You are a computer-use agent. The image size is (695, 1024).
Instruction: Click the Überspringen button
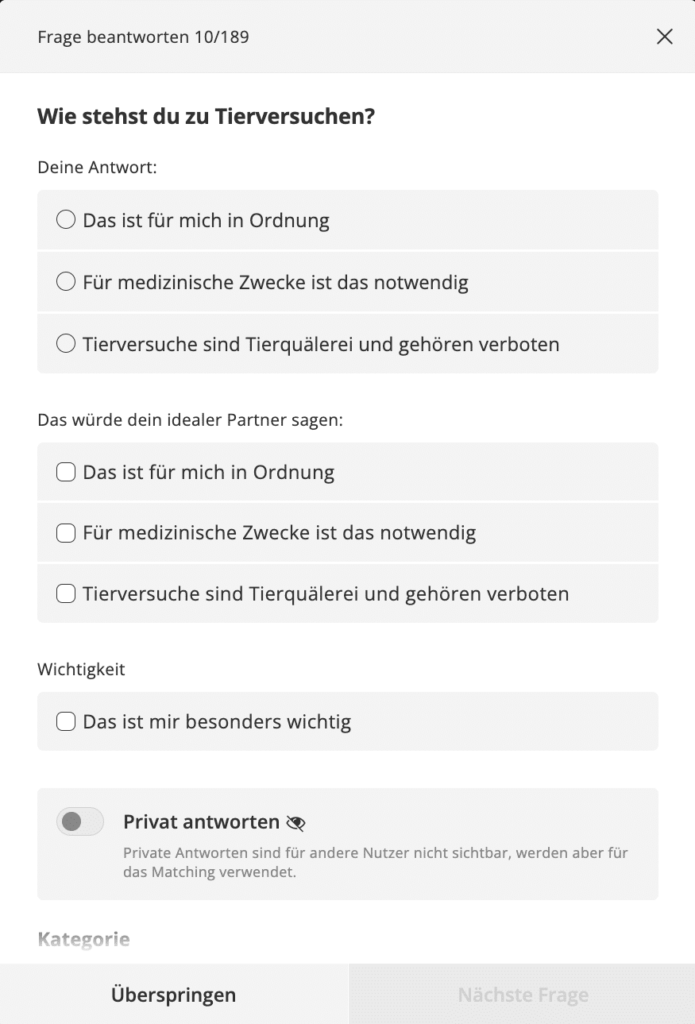click(174, 994)
